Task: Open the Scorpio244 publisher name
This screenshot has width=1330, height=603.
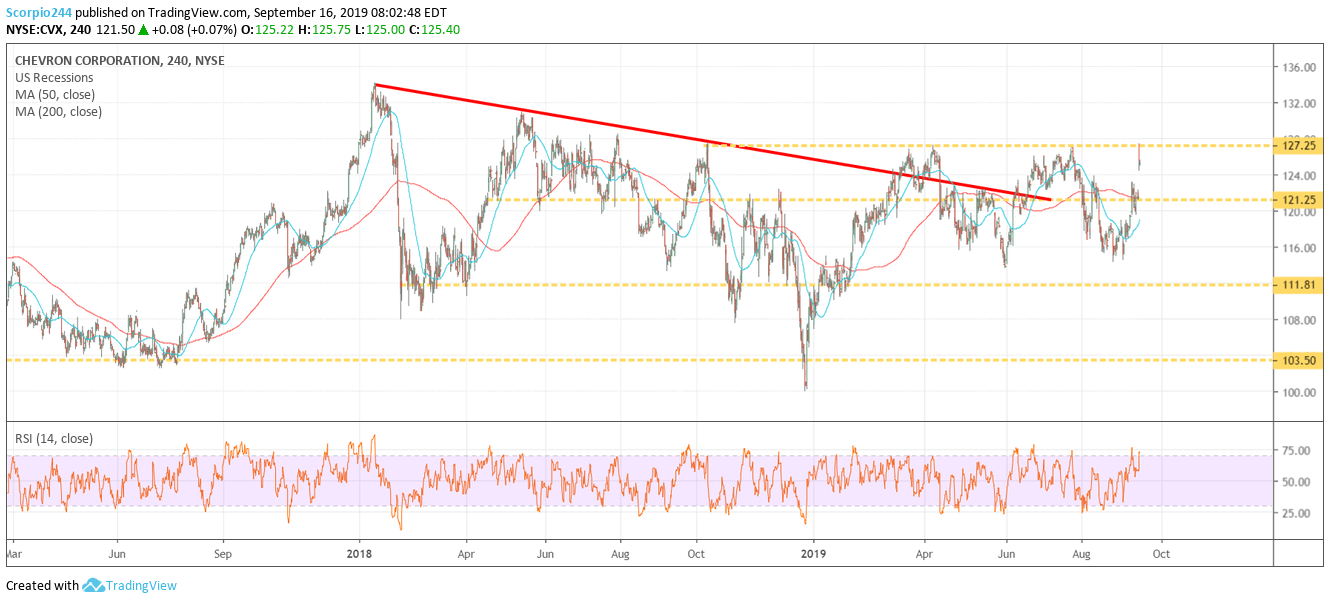Action: [x=38, y=11]
